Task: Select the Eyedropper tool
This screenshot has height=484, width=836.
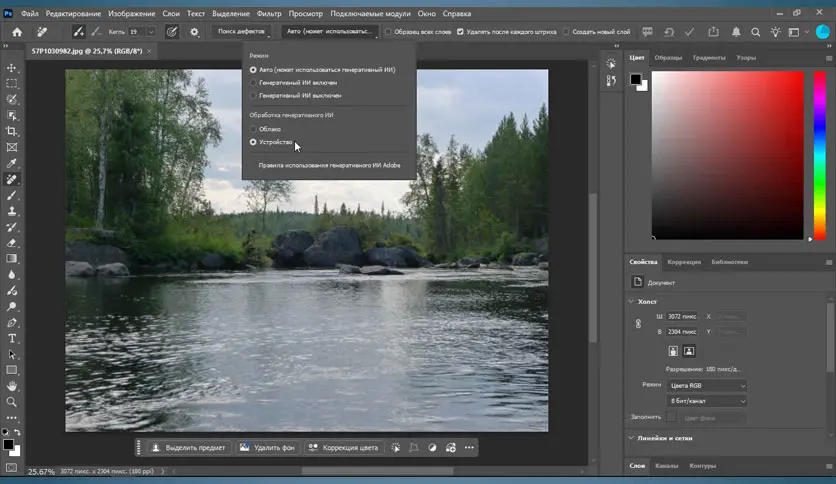Action: coord(11,163)
